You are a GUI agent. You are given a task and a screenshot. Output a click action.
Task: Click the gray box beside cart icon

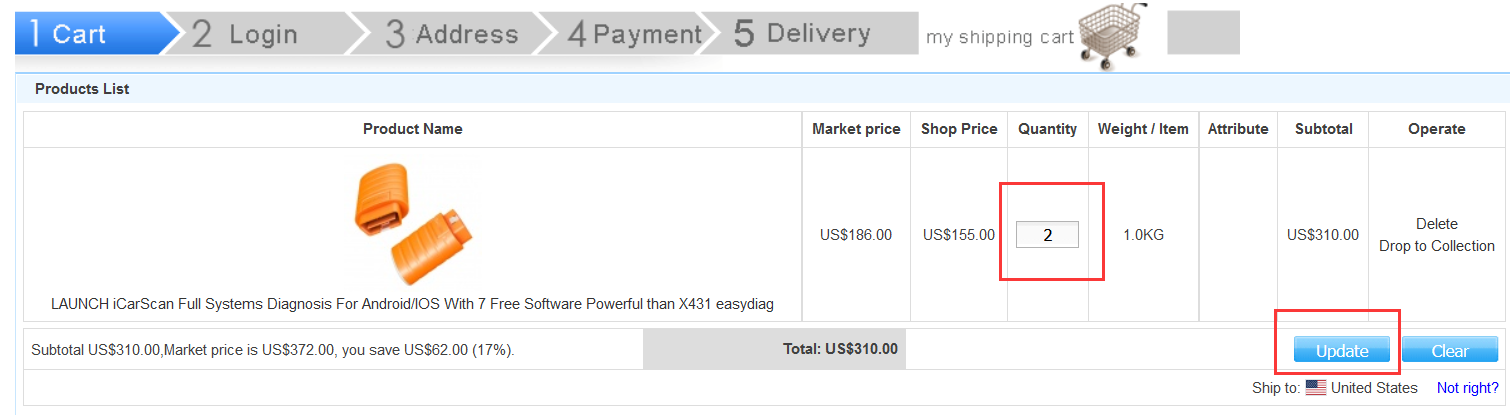1204,32
